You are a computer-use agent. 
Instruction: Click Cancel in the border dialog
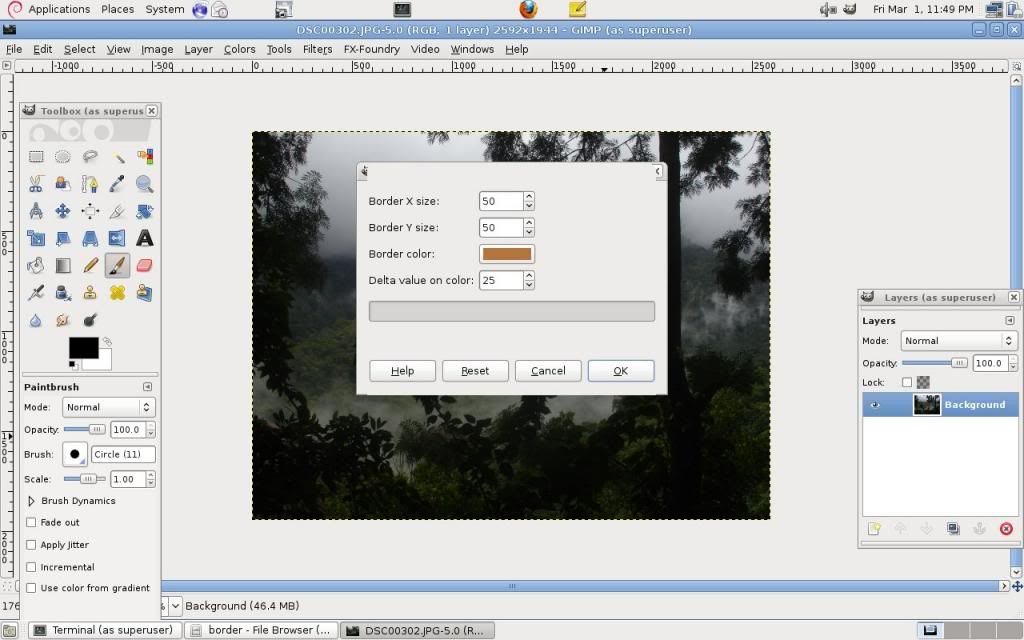(548, 371)
